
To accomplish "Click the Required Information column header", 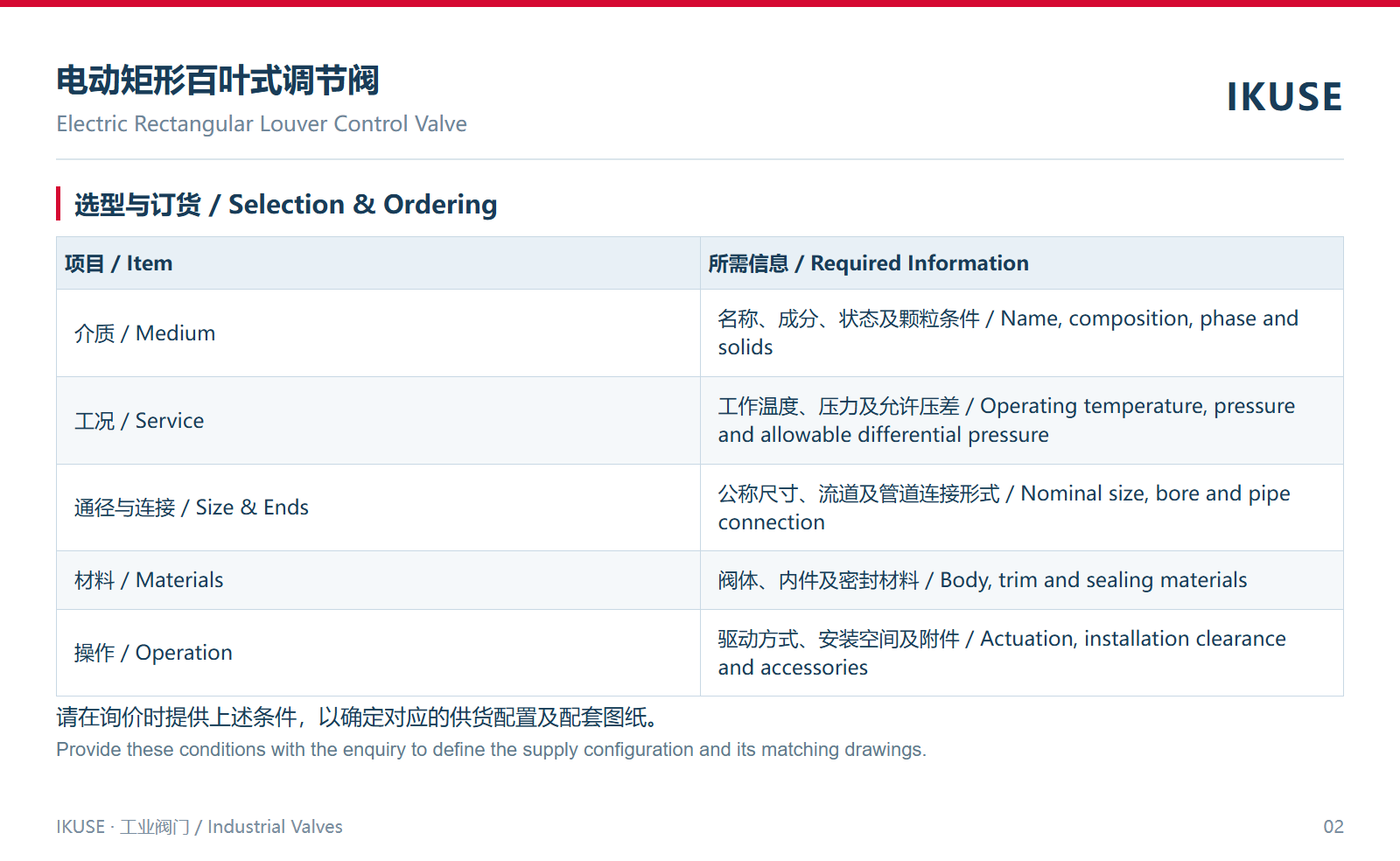I will click(x=1022, y=263).
